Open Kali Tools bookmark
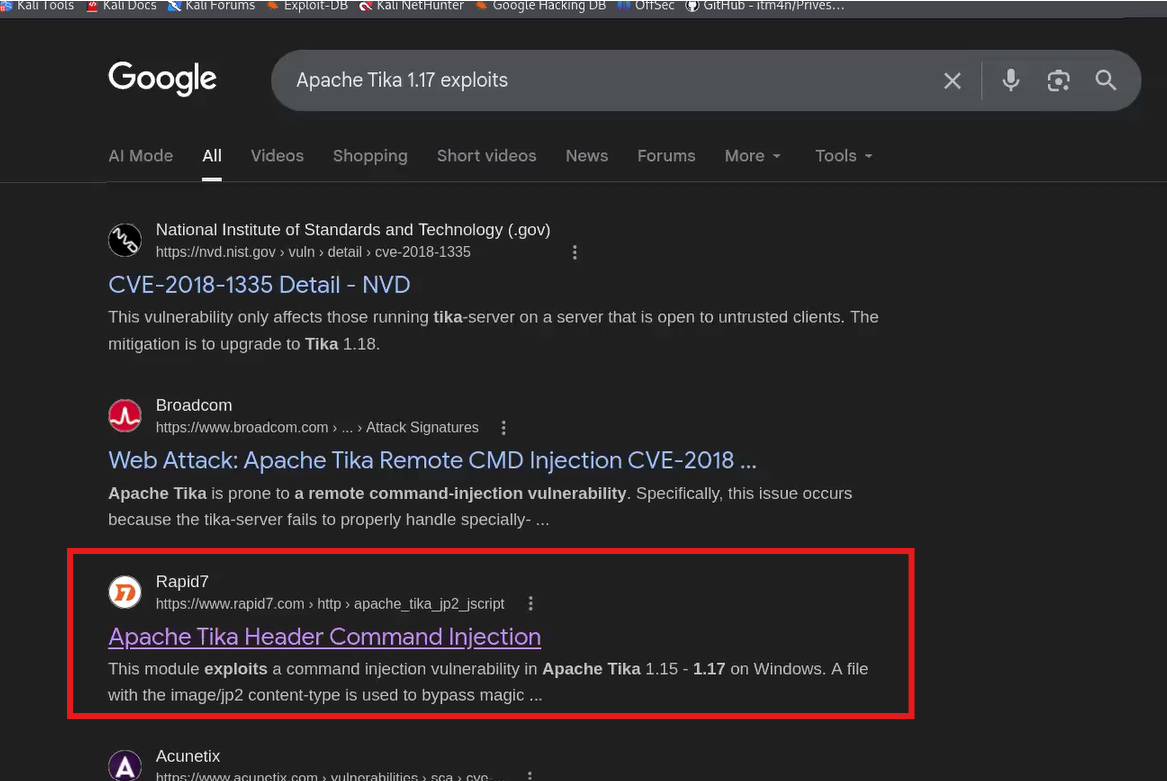 click(37, 6)
